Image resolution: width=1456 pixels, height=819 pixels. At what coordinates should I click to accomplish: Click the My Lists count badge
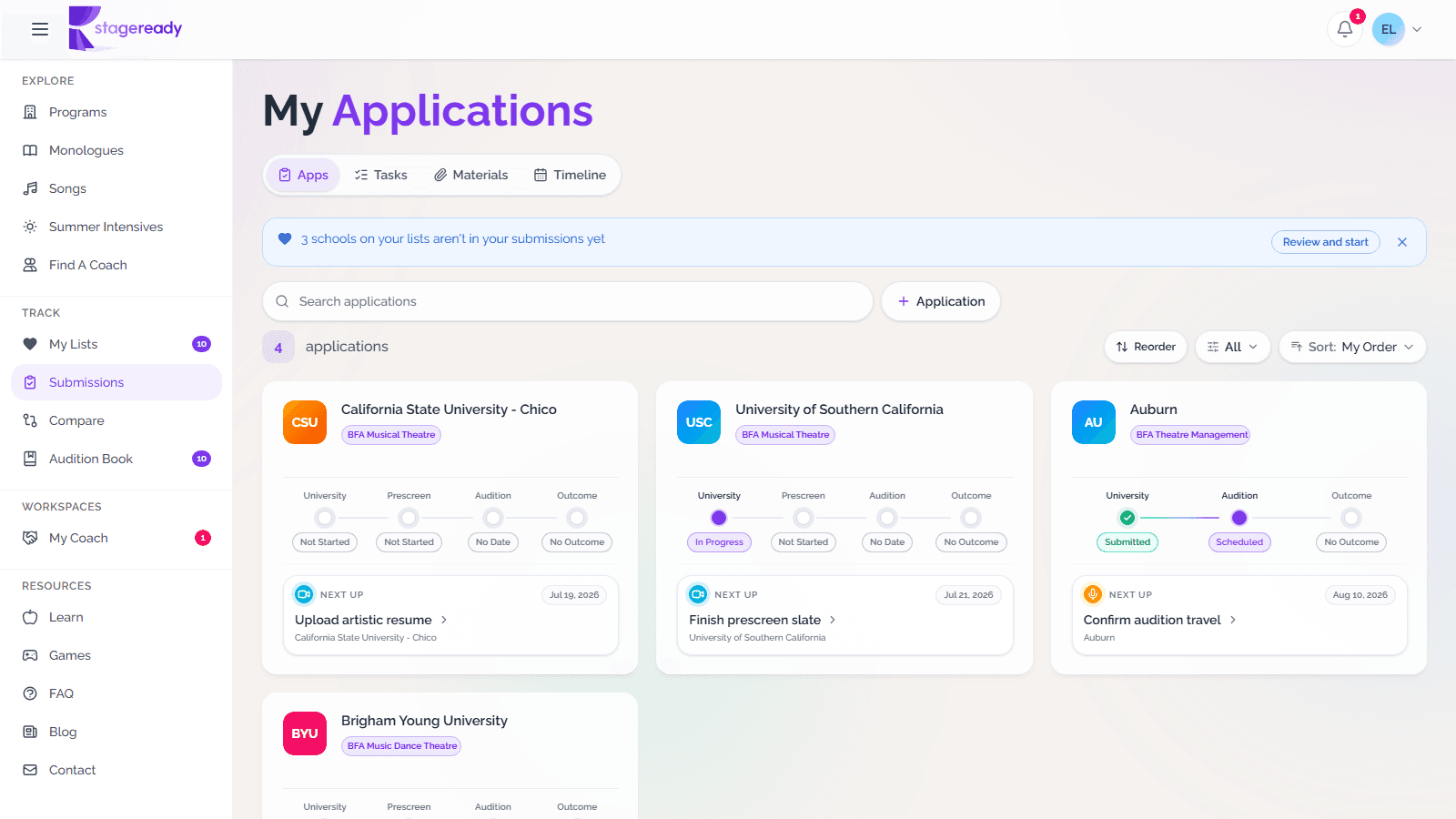click(x=202, y=344)
